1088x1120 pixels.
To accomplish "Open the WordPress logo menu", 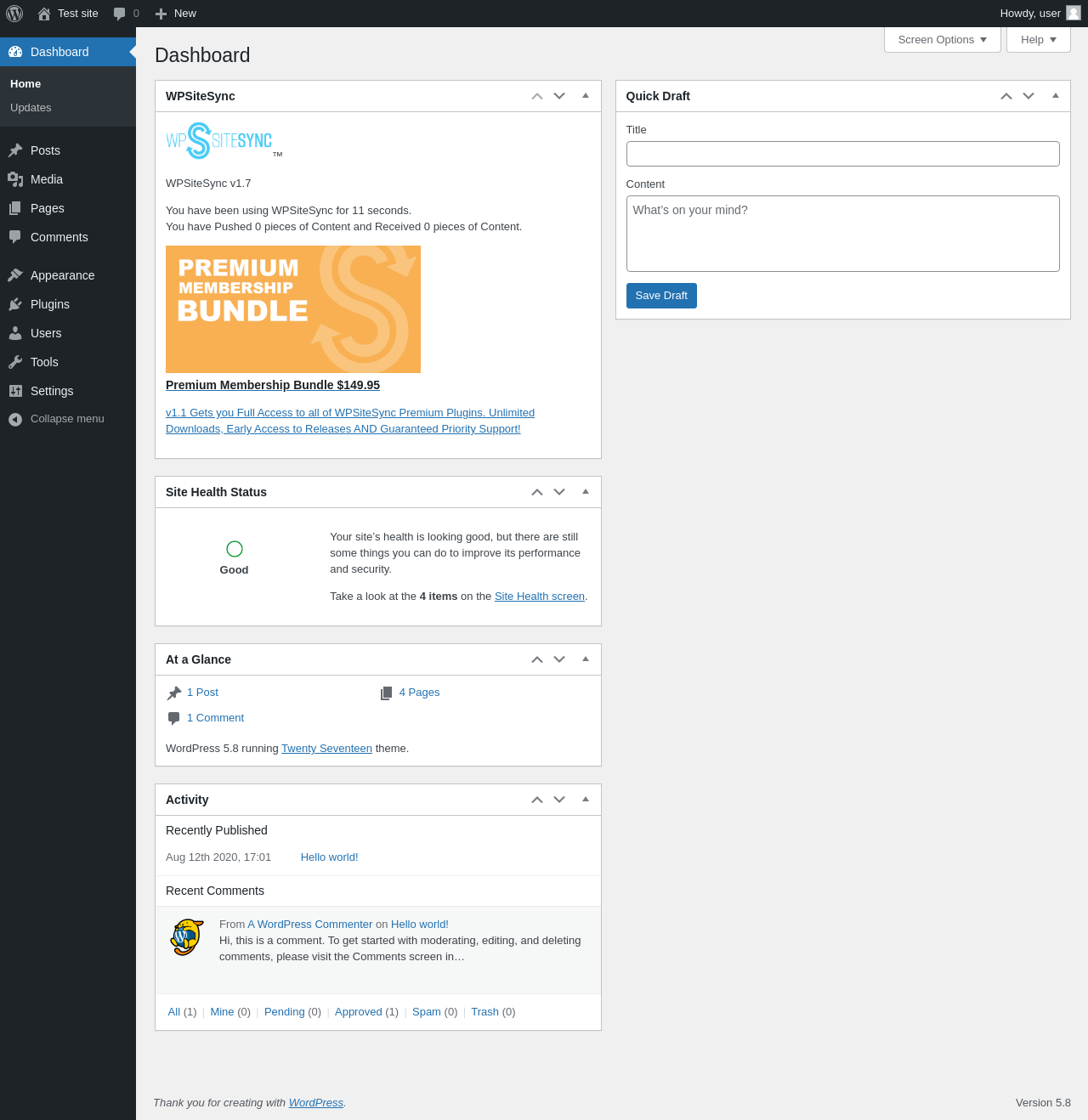I will click(x=14, y=14).
